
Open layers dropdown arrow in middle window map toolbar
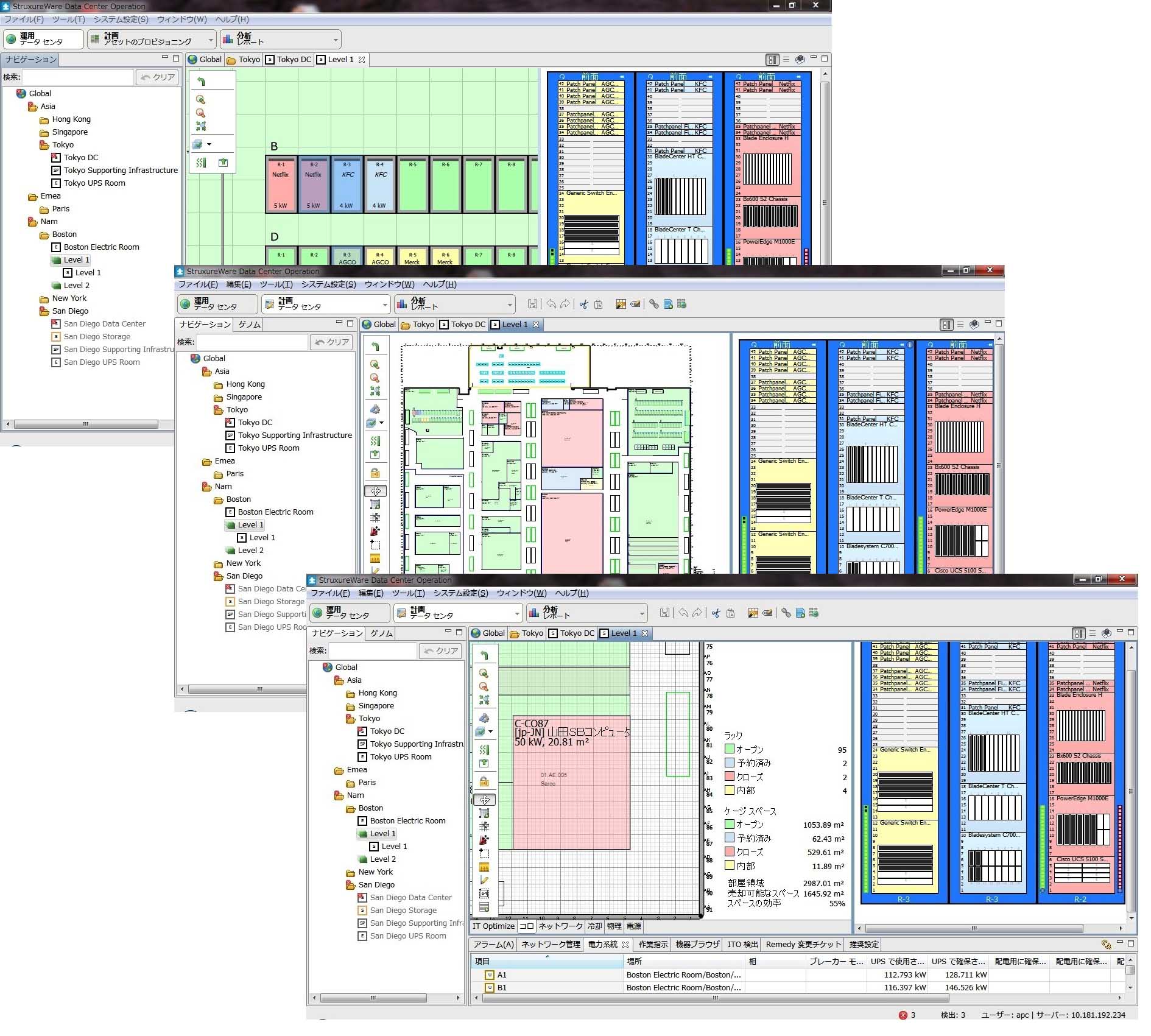382,423
